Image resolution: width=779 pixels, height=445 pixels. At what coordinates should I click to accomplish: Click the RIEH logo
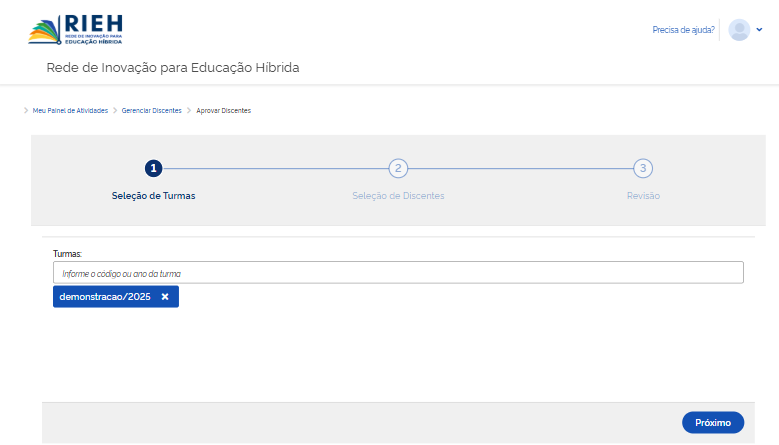click(x=75, y=29)
